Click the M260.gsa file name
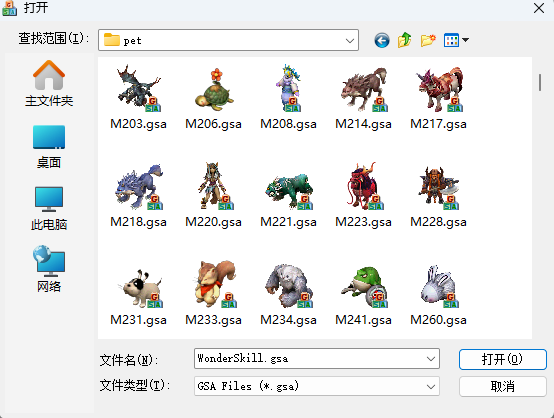 coord(438,320)
